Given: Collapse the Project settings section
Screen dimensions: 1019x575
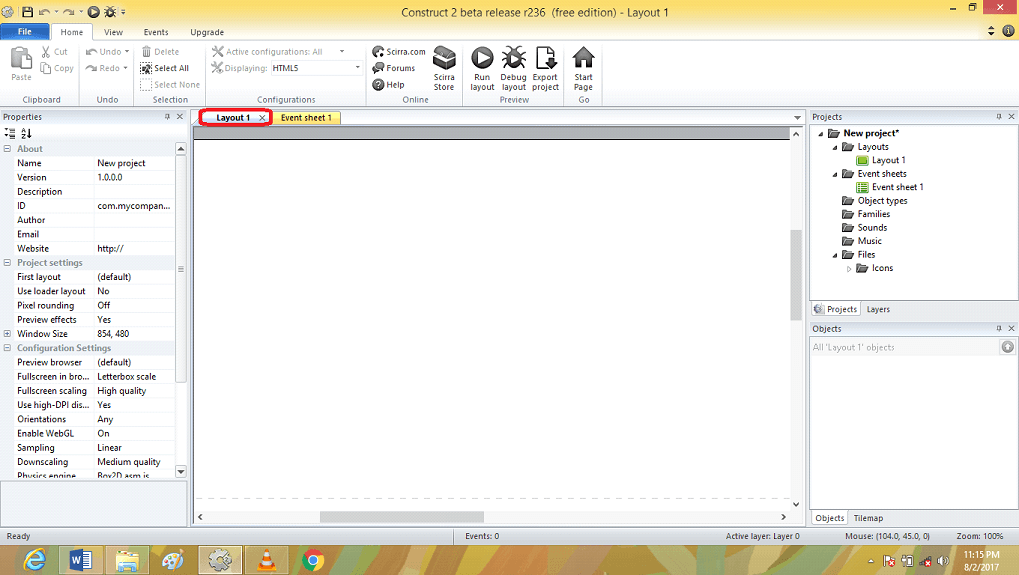Looking at the screenshot, I should click(x=7, y=262).
